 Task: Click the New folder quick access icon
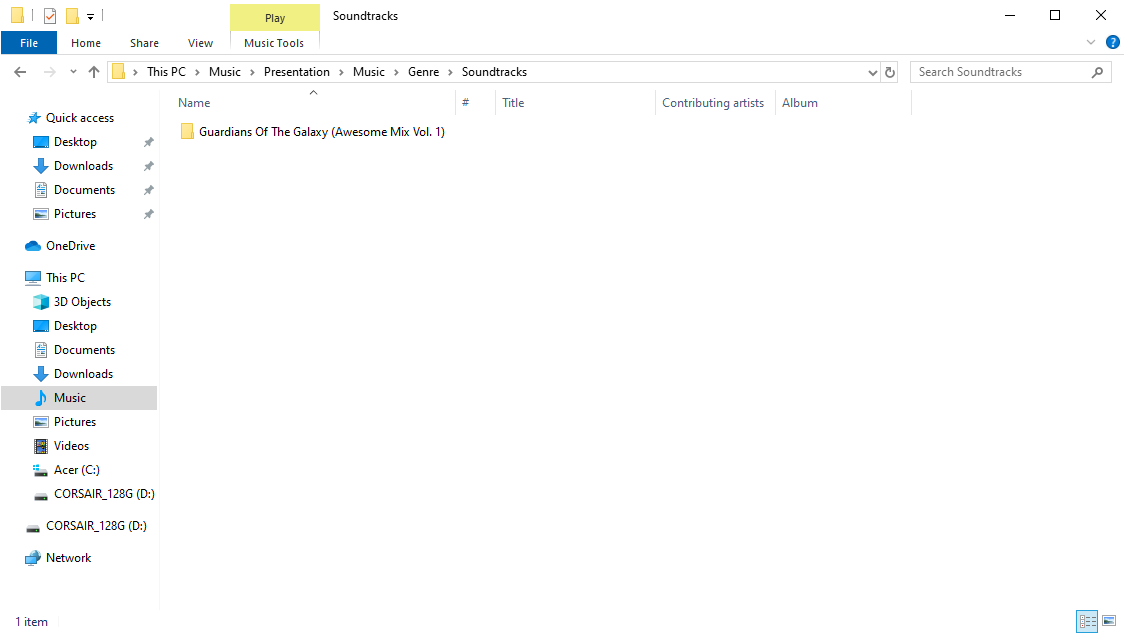pyautogui.click(x=72, y=15)
